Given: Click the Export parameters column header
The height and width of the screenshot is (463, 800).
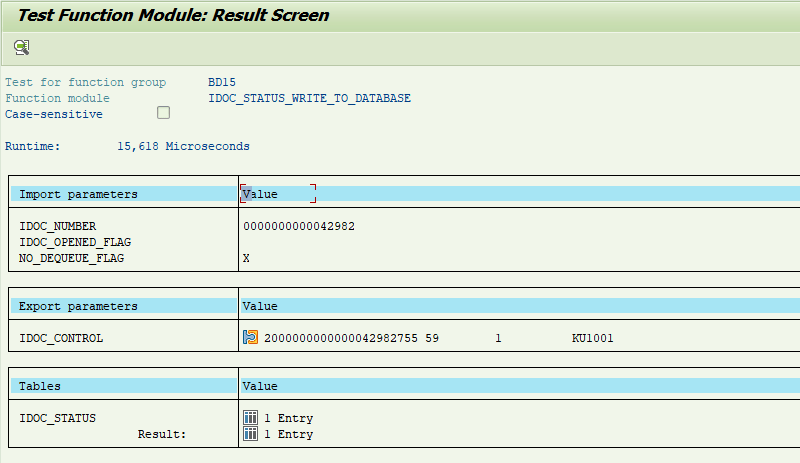Looking at the screenshot, I should pyautogui.click(x=78, y=306).
